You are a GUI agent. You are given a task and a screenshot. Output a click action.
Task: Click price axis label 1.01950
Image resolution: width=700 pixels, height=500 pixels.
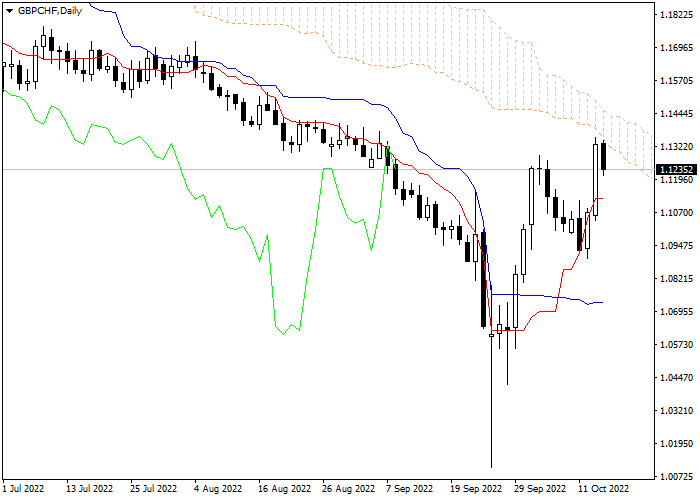[676, 444]
